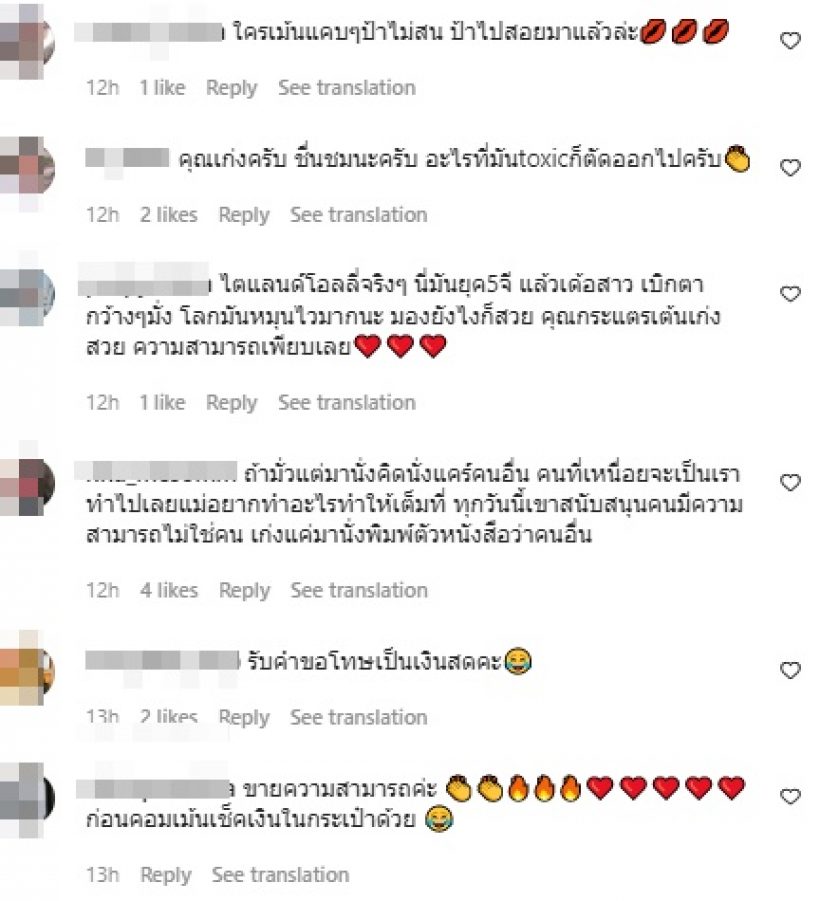Open the avatar of the toxic comment author
820x901 pixels.
pos(26,169)
